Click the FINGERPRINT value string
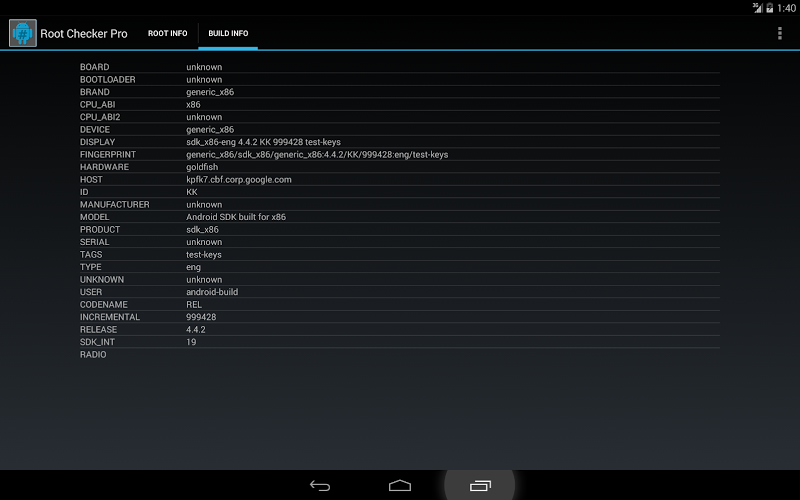 [317, 155]
